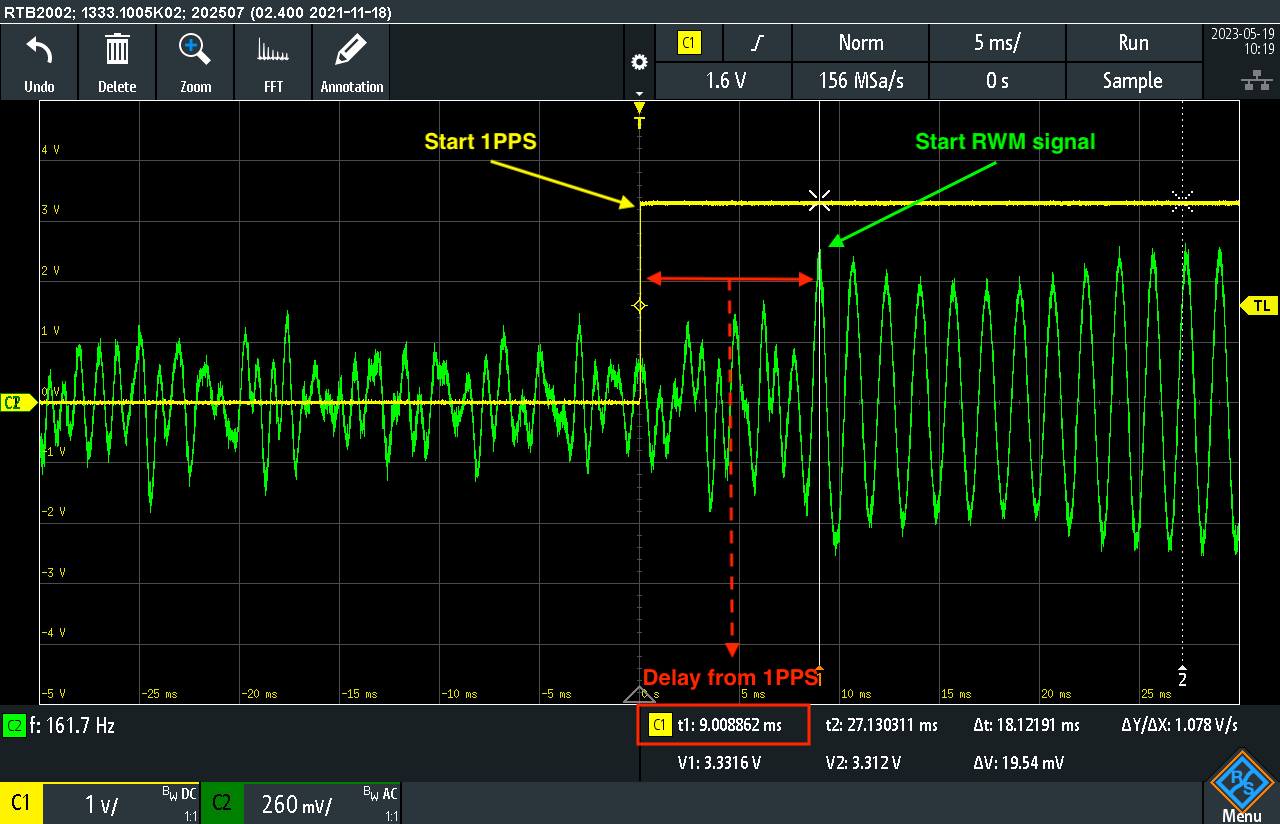Select the rising edge trigger slope
1280x824 pixels.
757,43
